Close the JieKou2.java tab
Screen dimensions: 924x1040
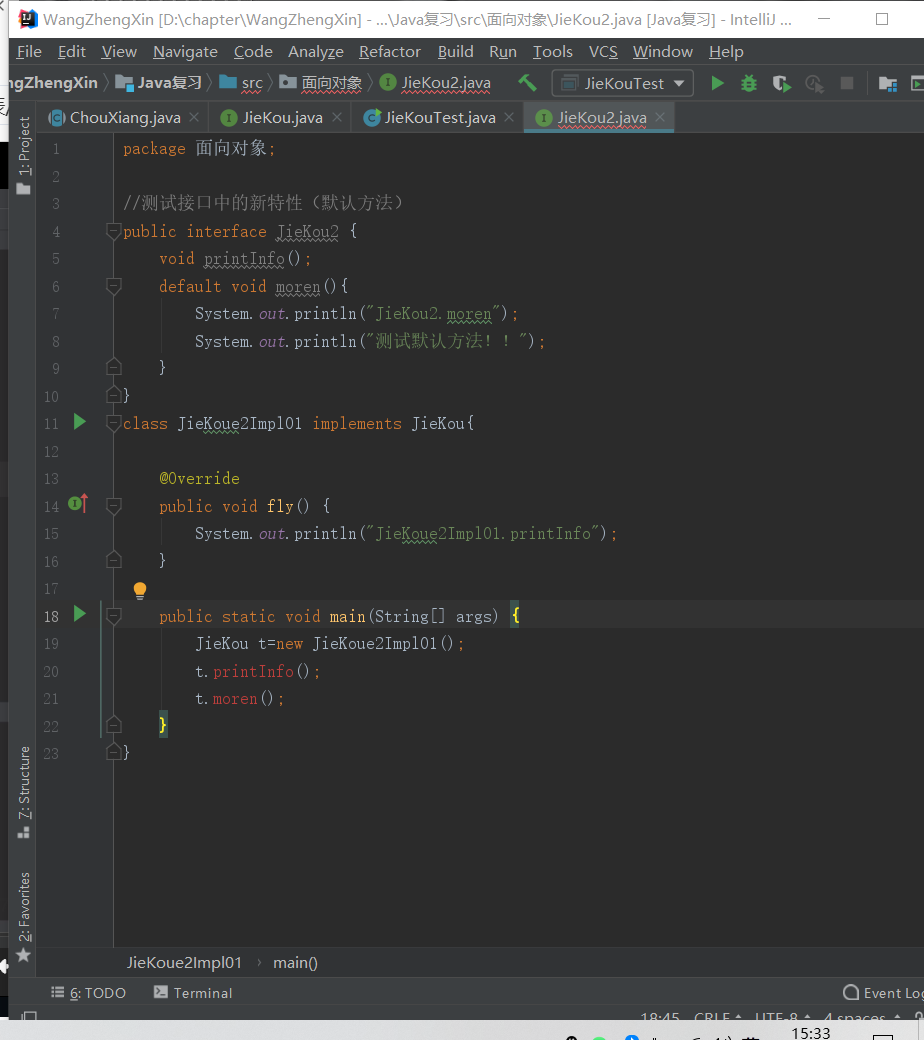pyautogui.click(x=660, y=117)
